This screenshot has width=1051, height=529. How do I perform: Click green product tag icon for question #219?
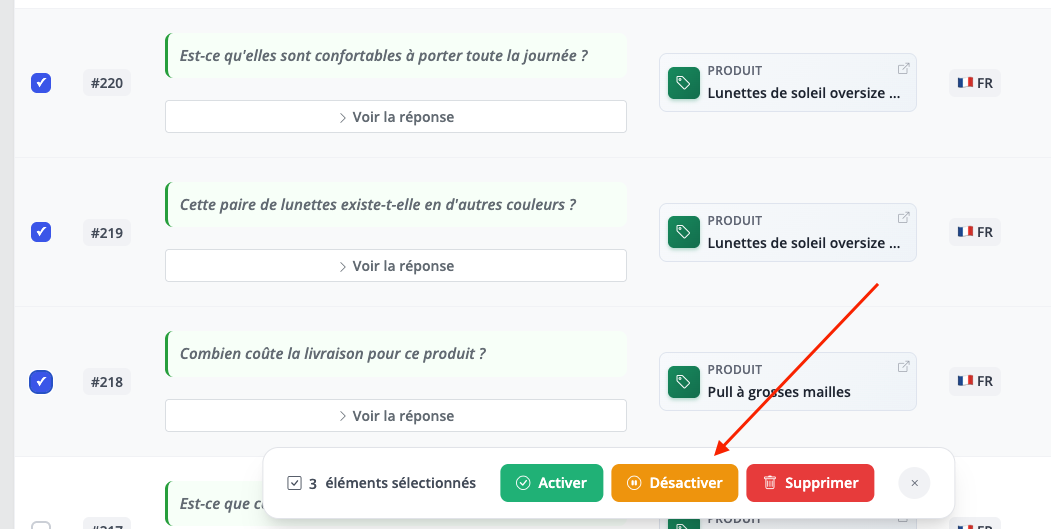683,232
